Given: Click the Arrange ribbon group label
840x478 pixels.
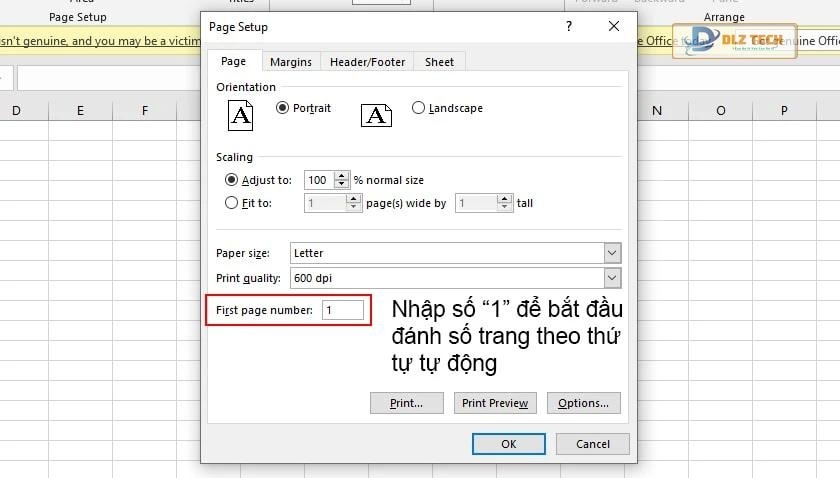Looking at the screenshot, I should [x=724, y=17].
